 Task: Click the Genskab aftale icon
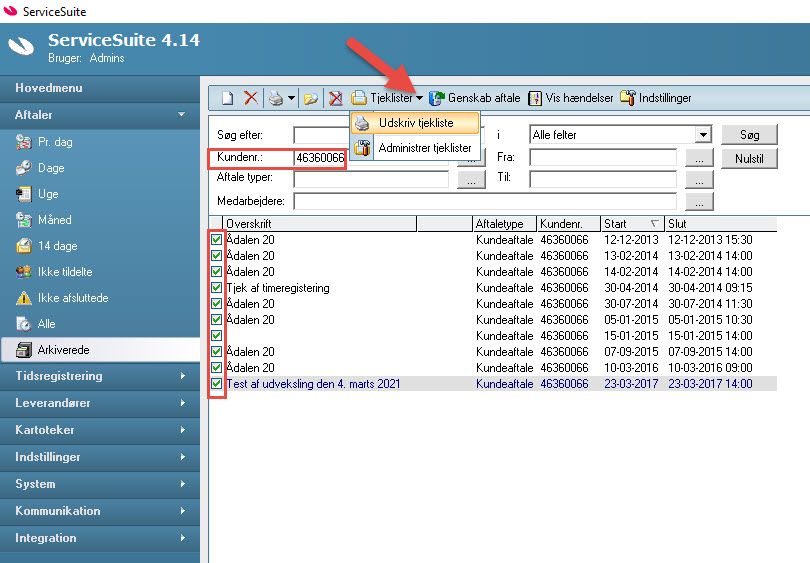[x=437, y=98]
